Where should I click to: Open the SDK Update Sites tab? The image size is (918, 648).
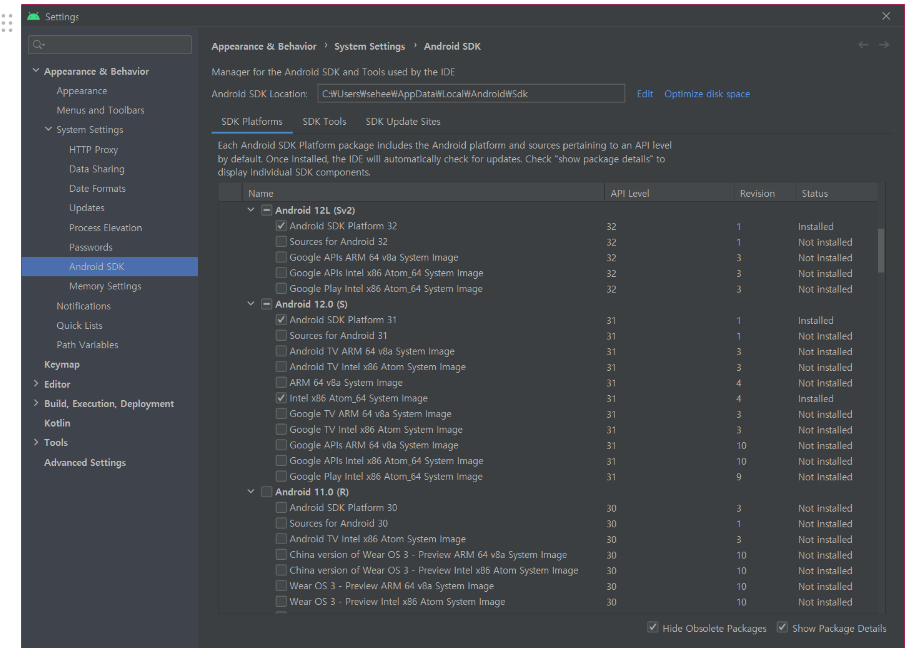point(403,122)
